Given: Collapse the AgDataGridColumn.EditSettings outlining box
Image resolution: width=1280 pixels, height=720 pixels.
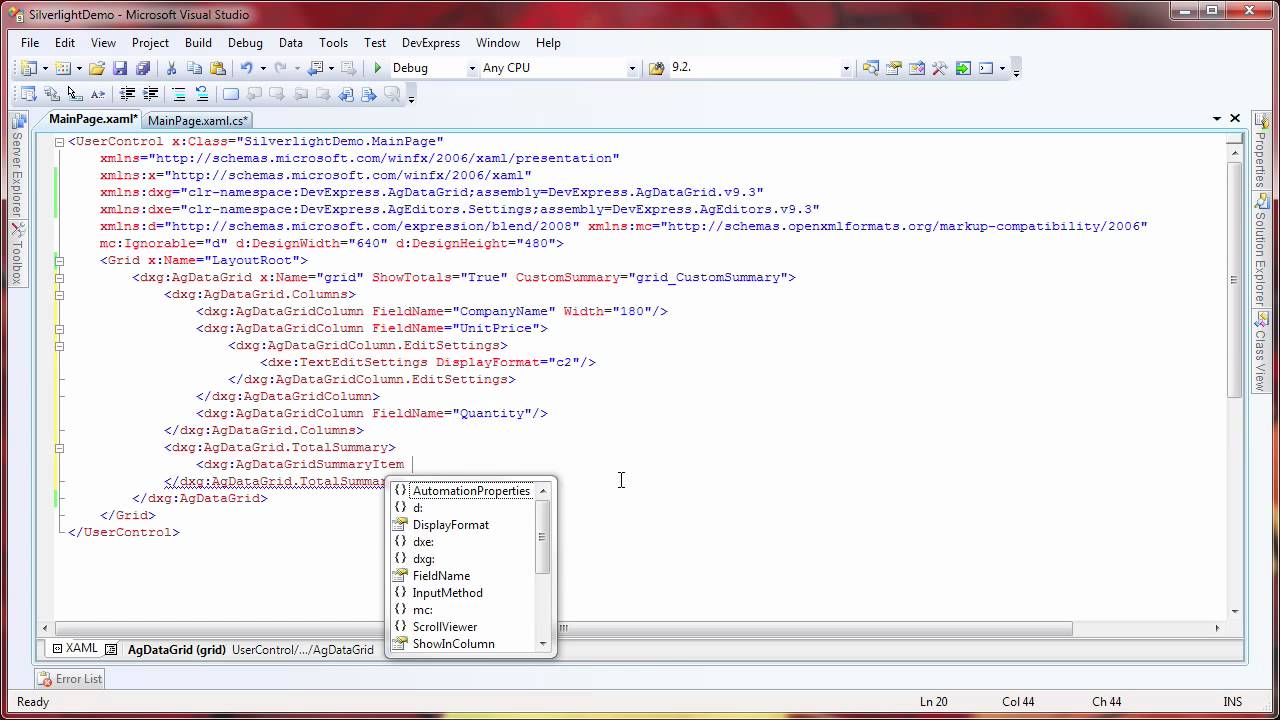Looking at the screenshot, I should click(x=59, y=346).
